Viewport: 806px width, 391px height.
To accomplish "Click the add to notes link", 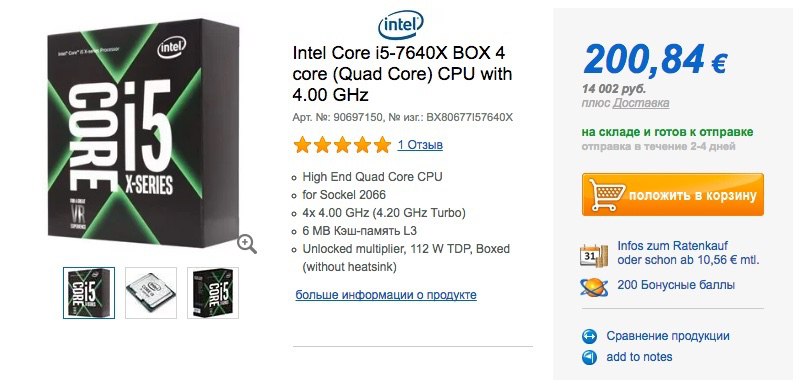I will point(639,357).
